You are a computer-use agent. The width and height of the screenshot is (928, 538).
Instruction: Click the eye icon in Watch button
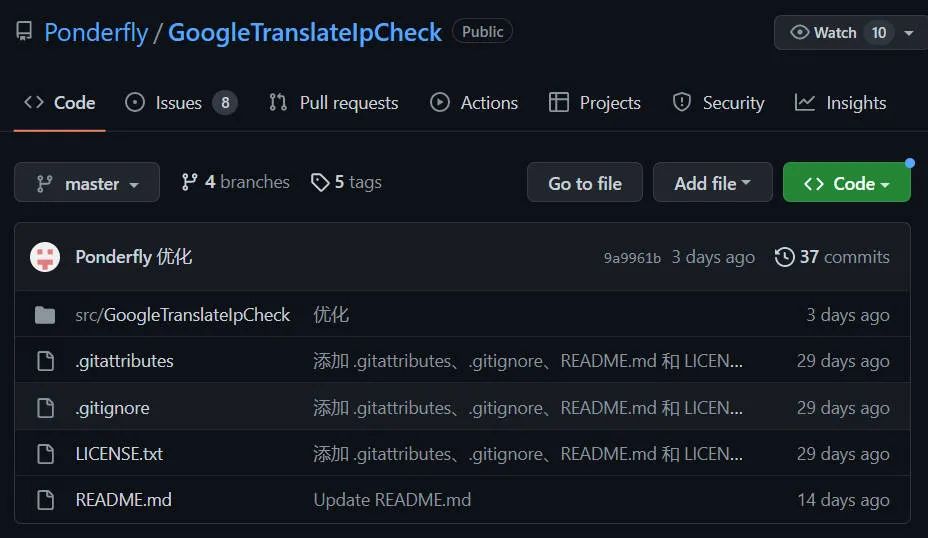tap(800, 32)
